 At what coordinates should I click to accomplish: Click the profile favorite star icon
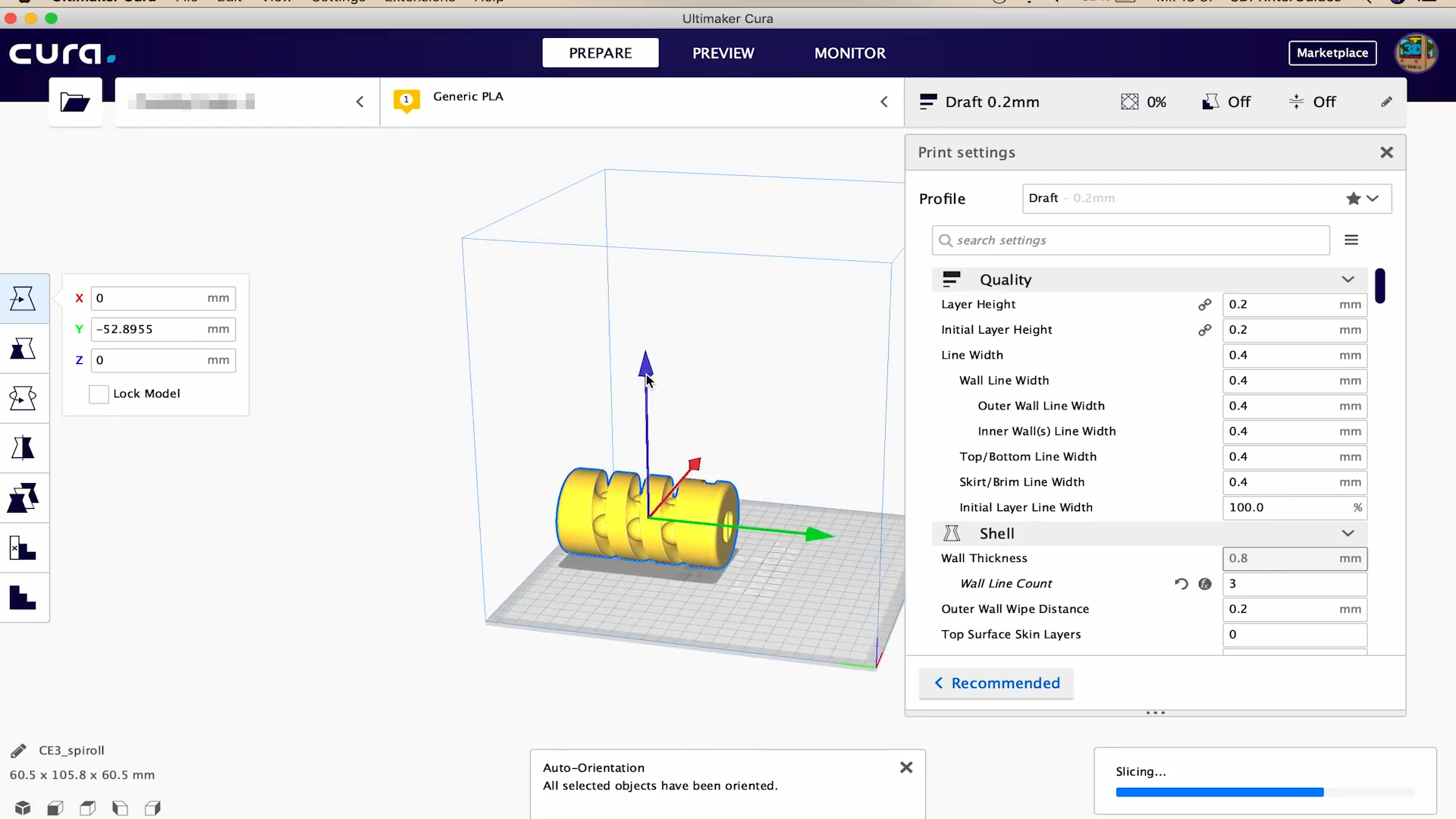[x=1354, y=199]
